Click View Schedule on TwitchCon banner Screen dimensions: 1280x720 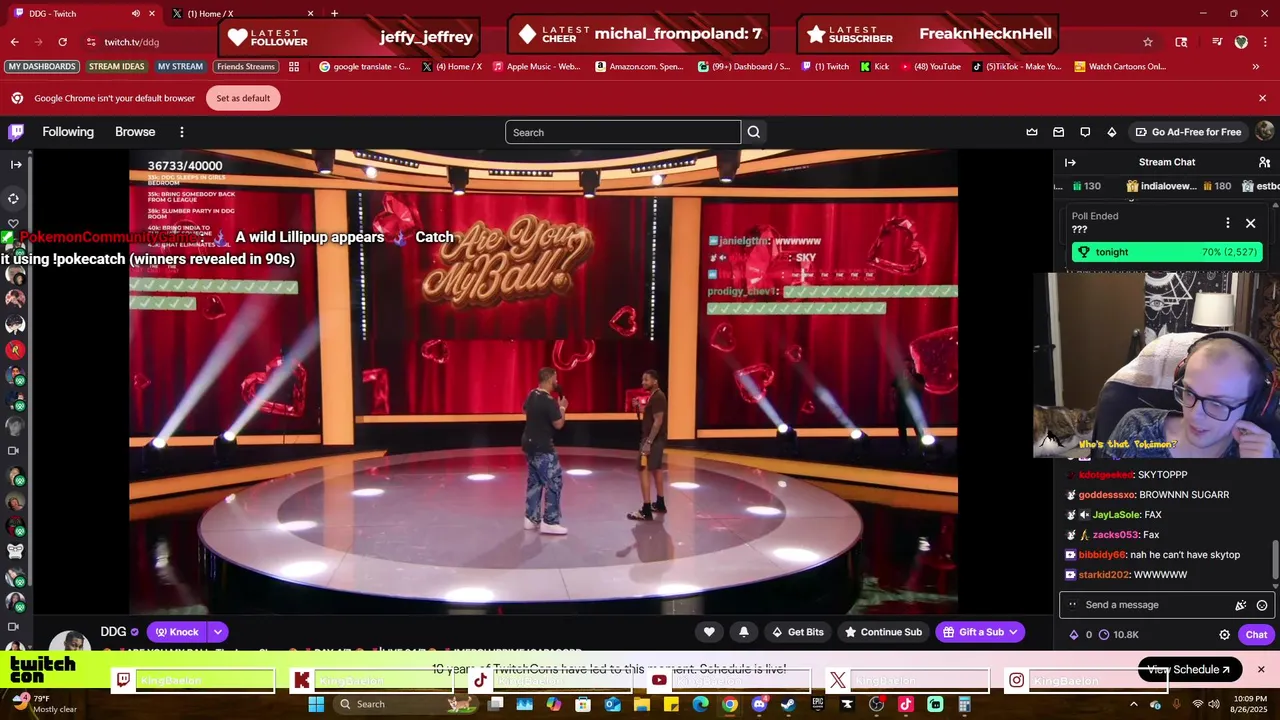1190,670
